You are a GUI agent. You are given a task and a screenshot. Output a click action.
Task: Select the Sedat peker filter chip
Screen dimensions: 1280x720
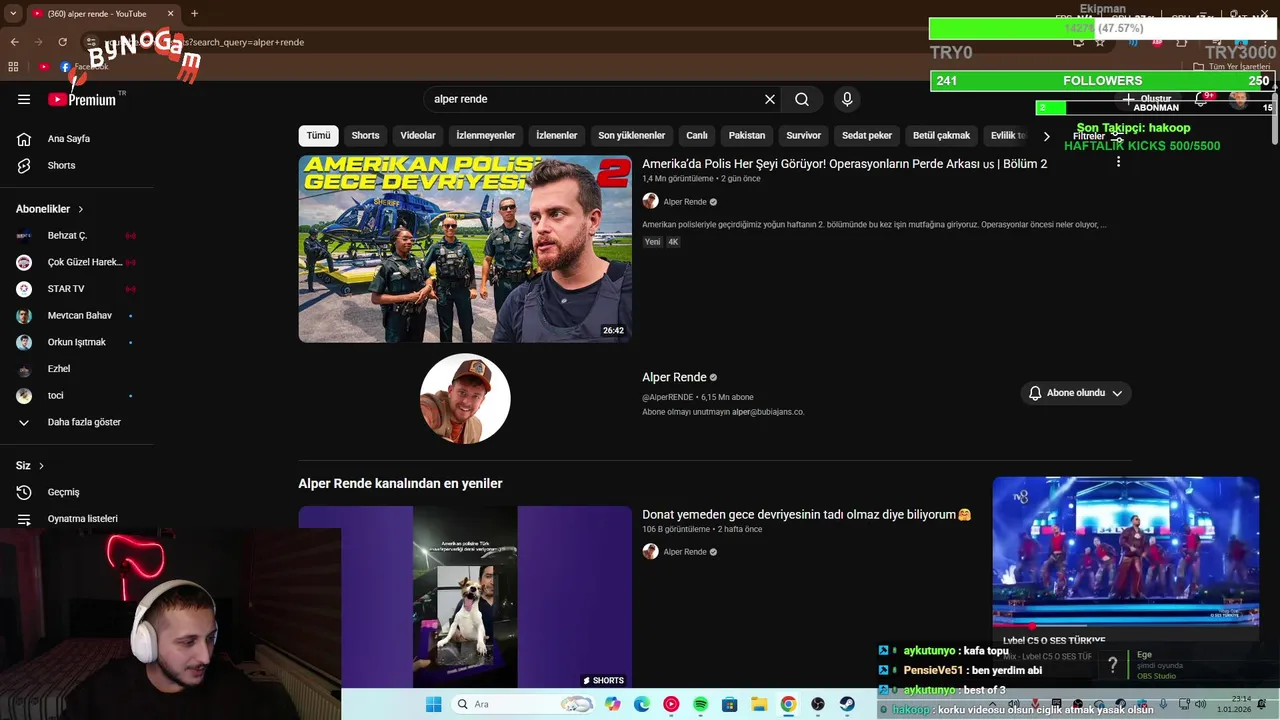(867, 136)
